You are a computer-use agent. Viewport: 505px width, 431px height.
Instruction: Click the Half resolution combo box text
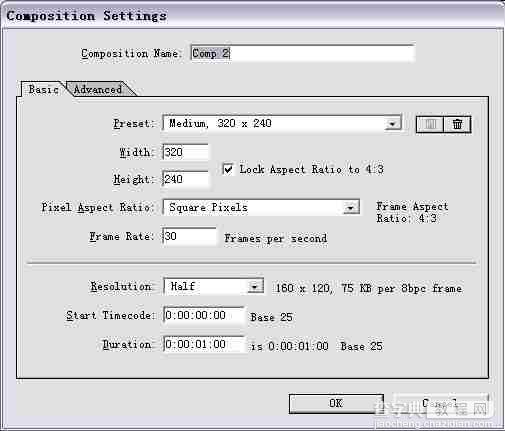tap(183, 286)
